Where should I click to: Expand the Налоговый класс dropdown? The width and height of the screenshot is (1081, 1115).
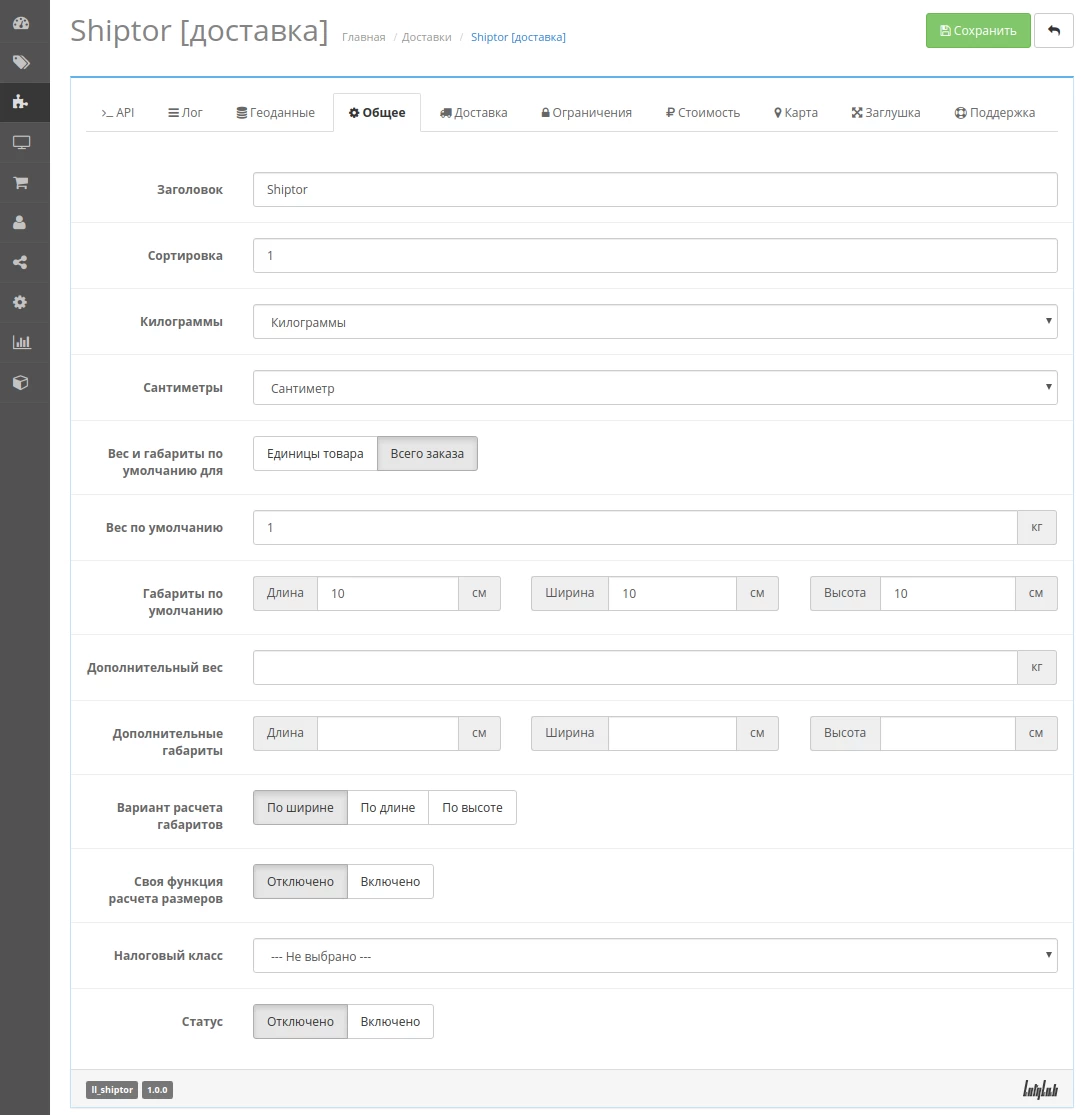click(x=655, y=956)
